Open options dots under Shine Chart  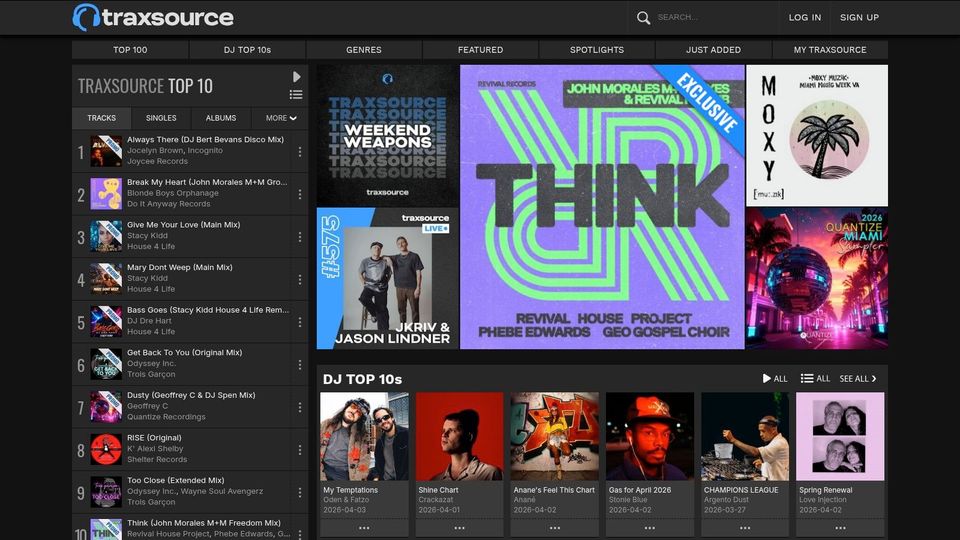click(x=459, y=528)
